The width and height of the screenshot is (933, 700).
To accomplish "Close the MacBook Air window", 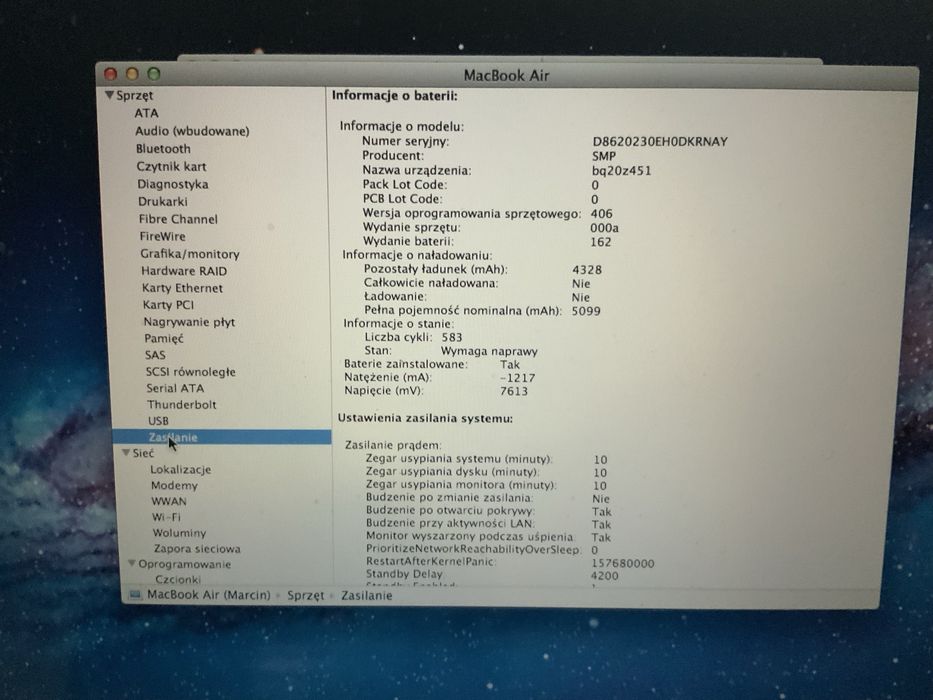I will click(x=110, y=73).
